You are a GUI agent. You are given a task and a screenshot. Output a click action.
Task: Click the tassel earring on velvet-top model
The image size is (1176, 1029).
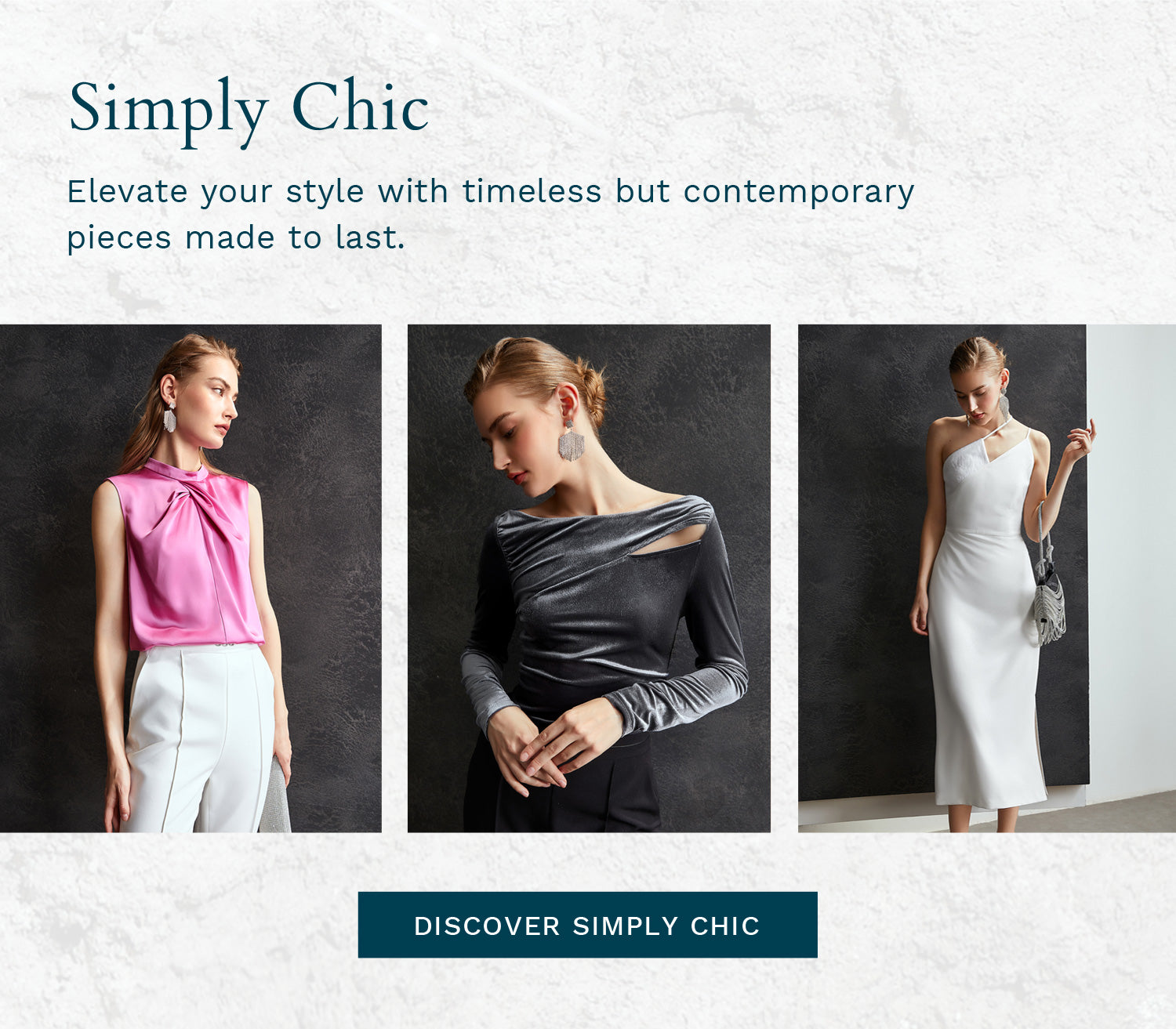[x=571, y=442]
